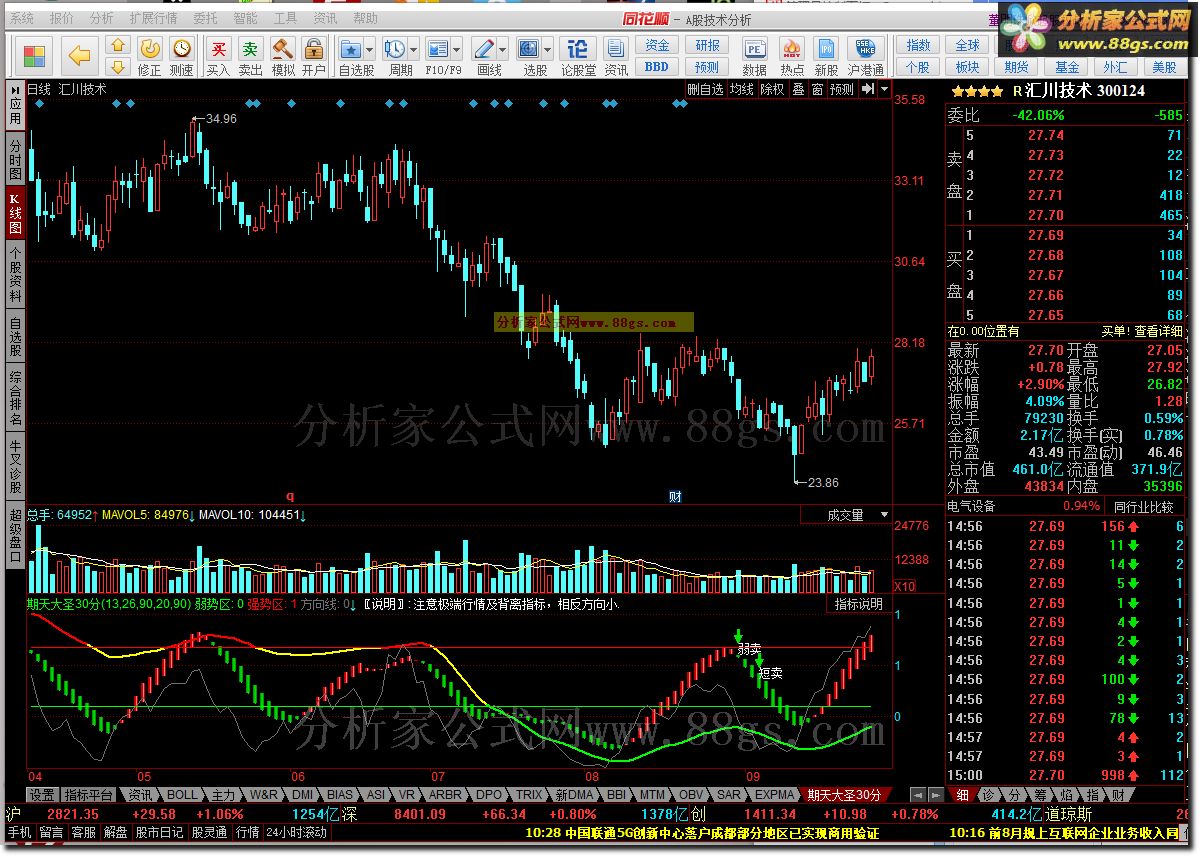The height and width of the screenshot is (856, 1200).
Task: Switch to the 个股资料 side tab
Action: pyautogui.click(x=15, y=276)
